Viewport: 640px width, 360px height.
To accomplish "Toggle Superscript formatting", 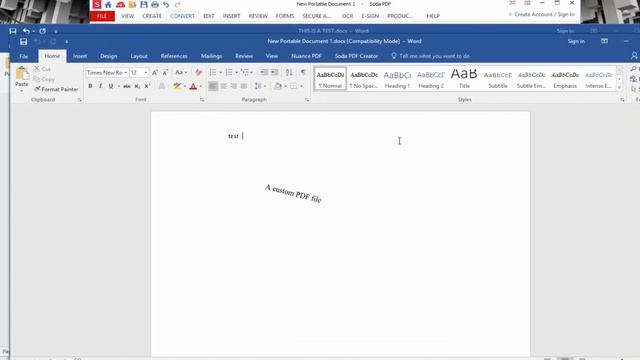I will click(x=147, y=86).
